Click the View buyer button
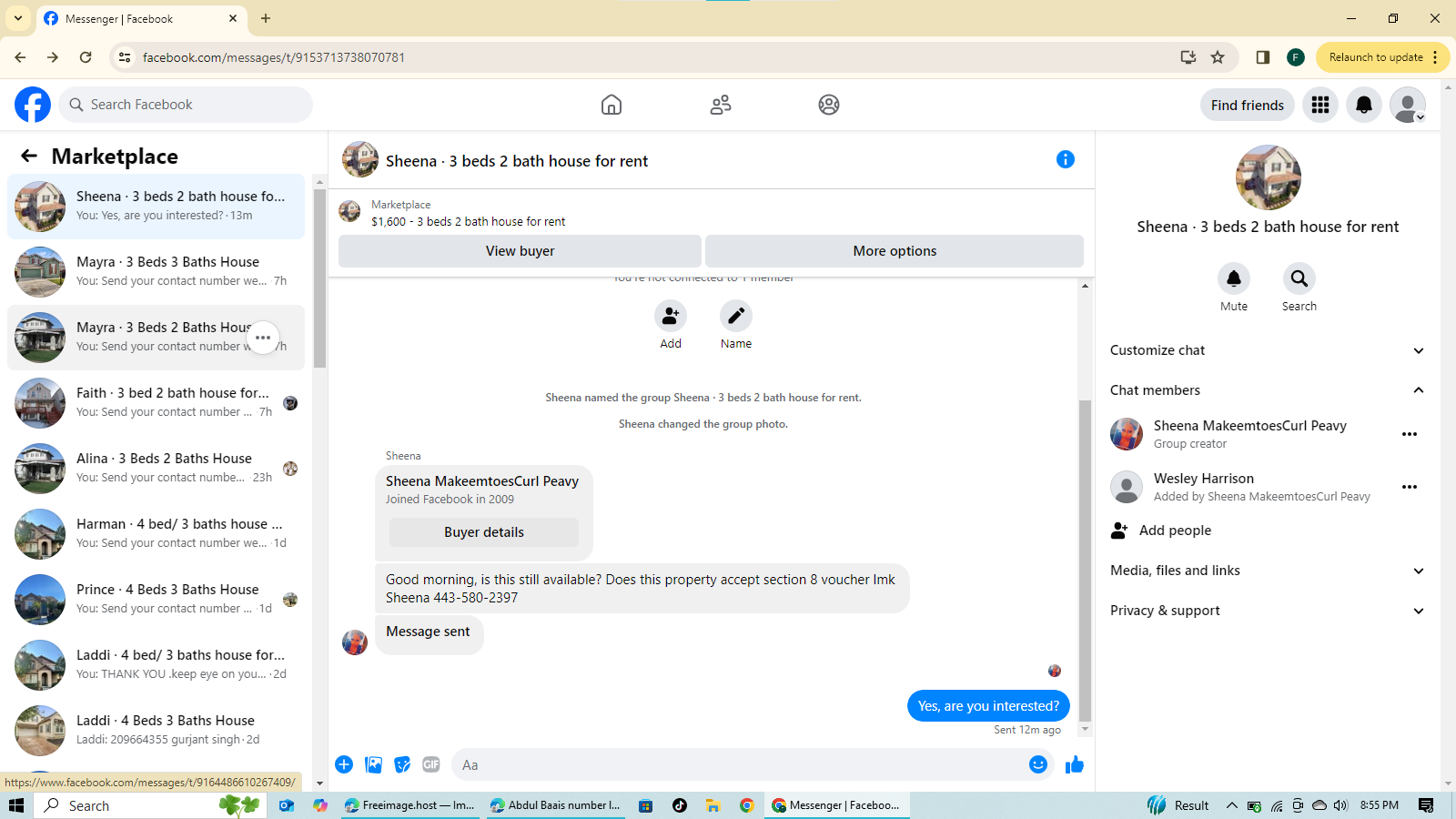 coord(520,251)
